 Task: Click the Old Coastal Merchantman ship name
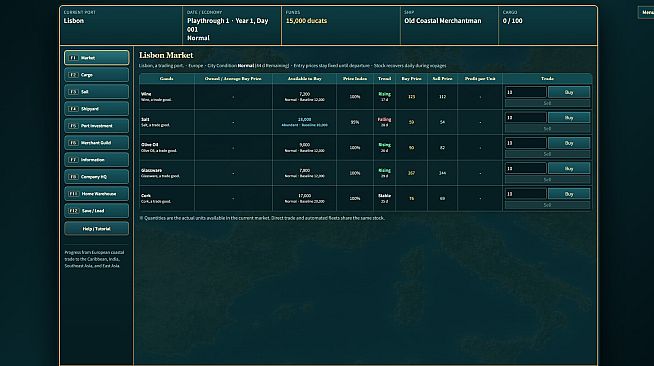tap(443, 21)
